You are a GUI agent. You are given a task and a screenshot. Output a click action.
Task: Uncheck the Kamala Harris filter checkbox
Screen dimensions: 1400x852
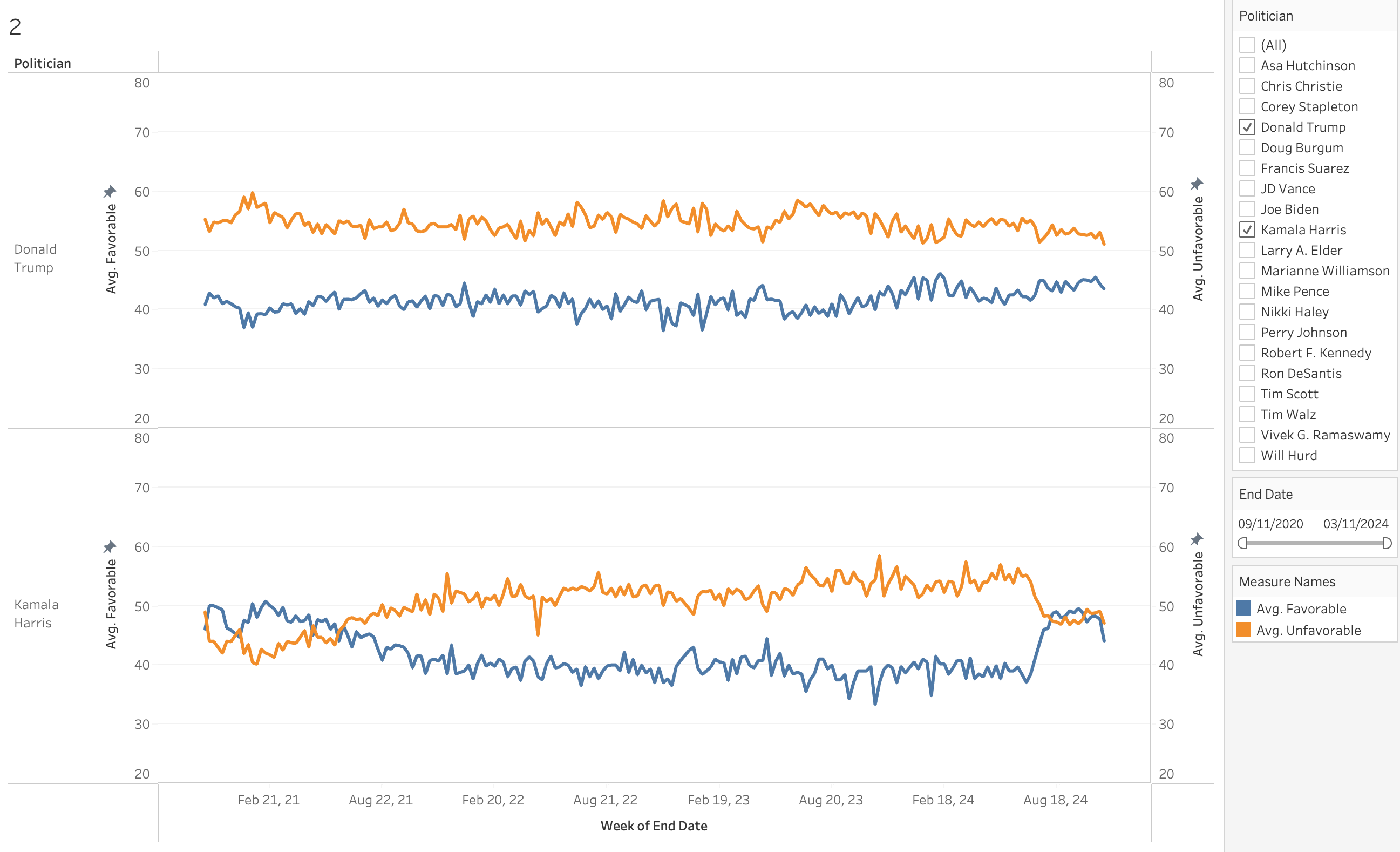pyautogui.click(x=1247, y=229)
